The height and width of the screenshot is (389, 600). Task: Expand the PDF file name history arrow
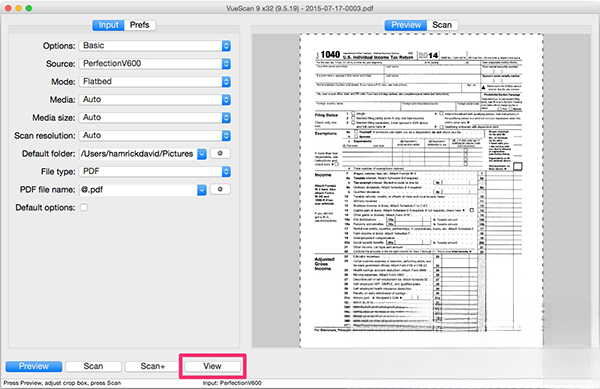pos(202,190)
